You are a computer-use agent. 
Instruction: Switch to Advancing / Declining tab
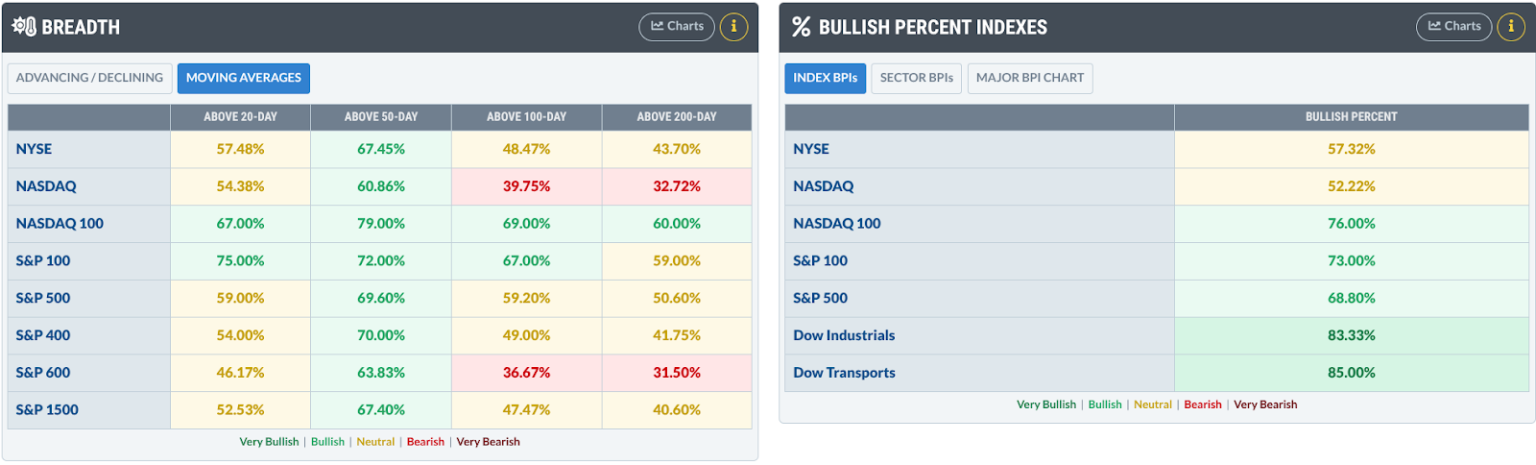[89, 78]
